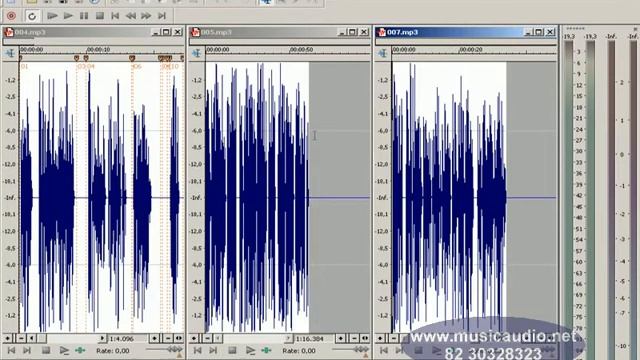Viewport: 640px width, 360px height.
Task: Click the Play button in main transport toolbar
Action: pyautogui.click(x=68, y=16)
